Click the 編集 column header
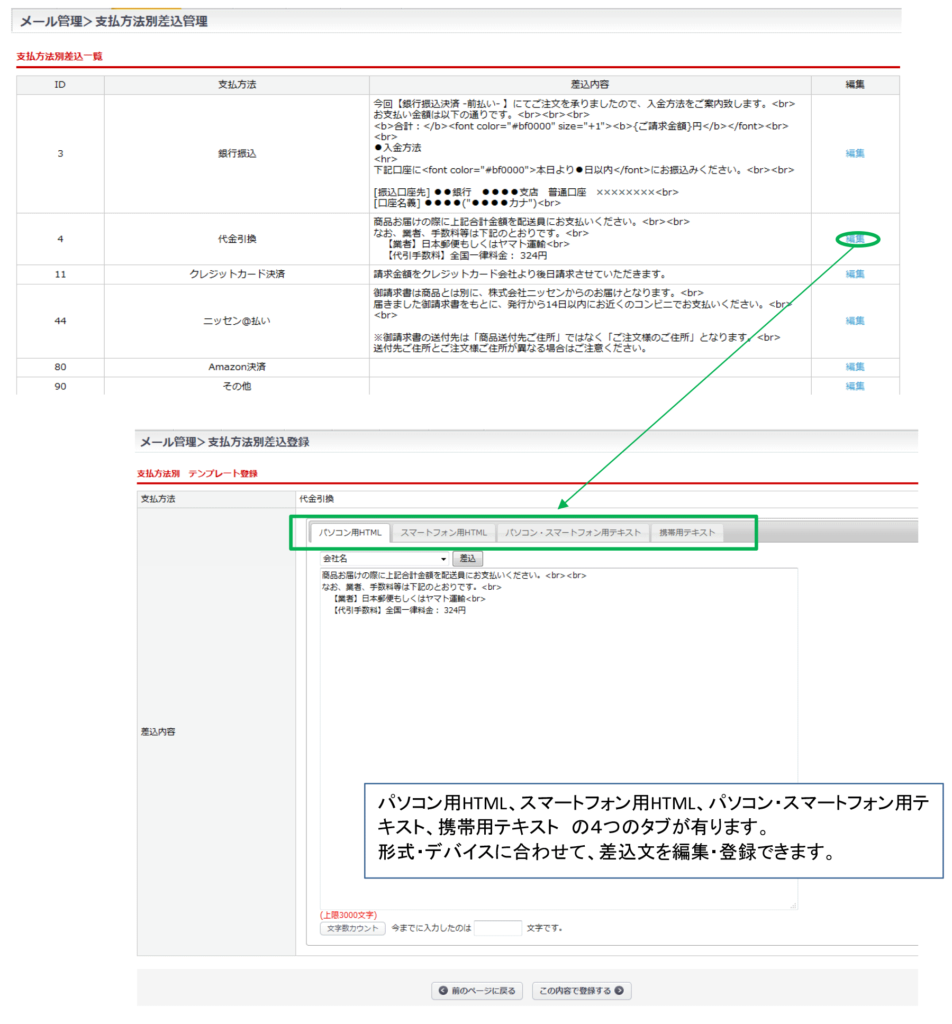 [855, 85]
